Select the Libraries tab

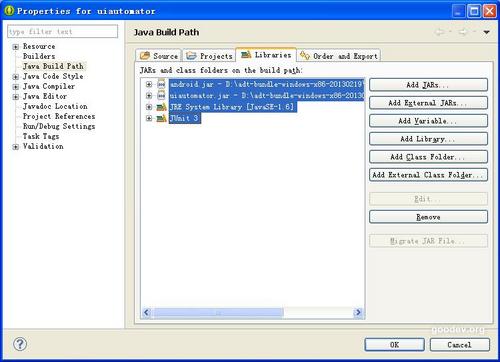point(266,55)
